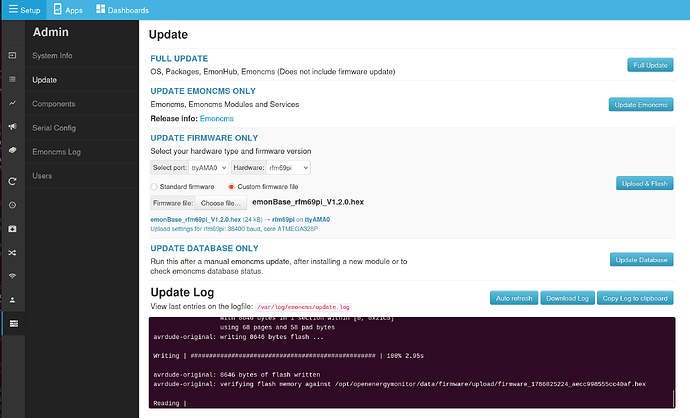
Task: Toggle the Setup hamburger menu
Action: click(x=24, y=10)
